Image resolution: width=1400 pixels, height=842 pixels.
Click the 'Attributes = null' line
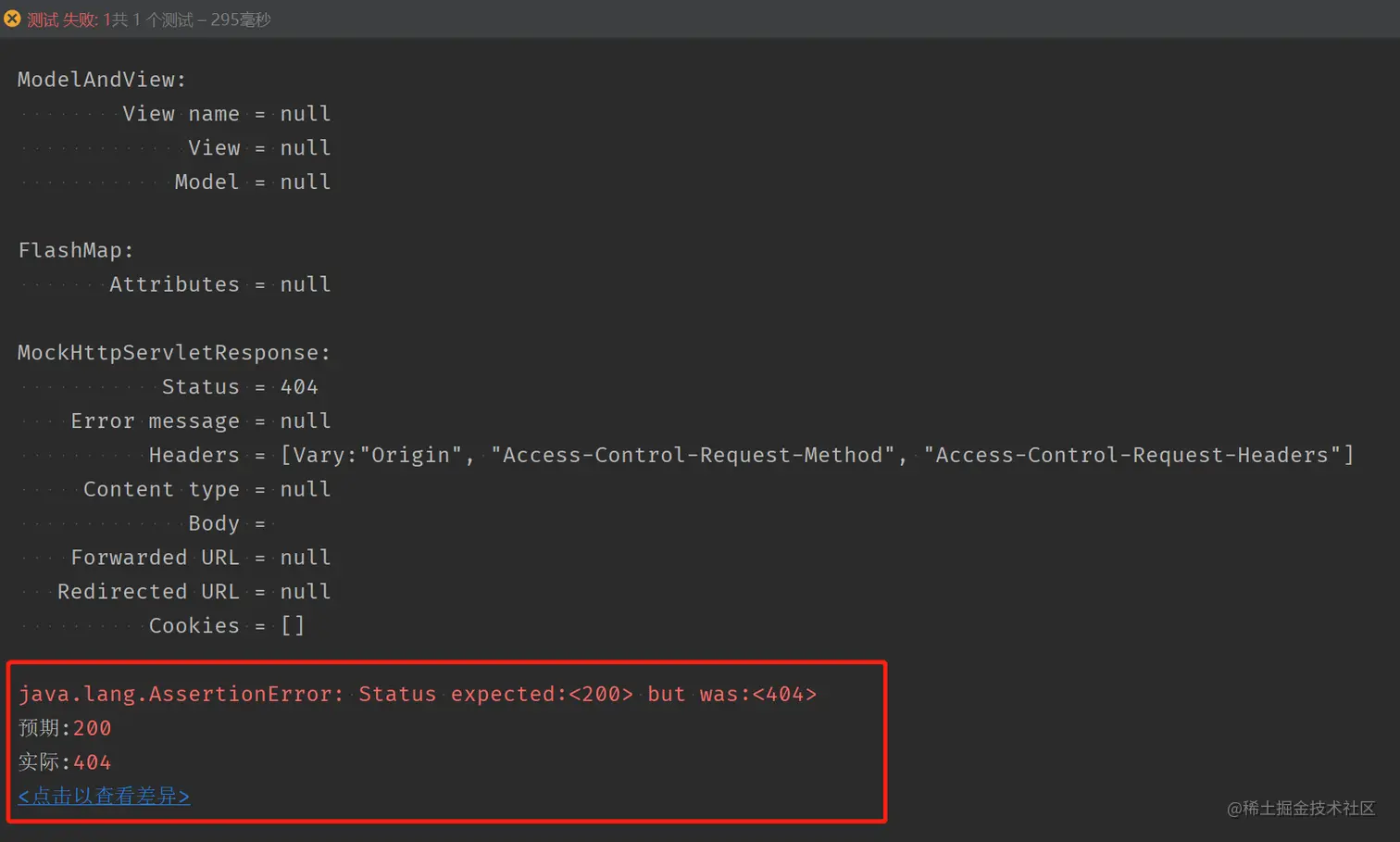(x=219, y=284)
